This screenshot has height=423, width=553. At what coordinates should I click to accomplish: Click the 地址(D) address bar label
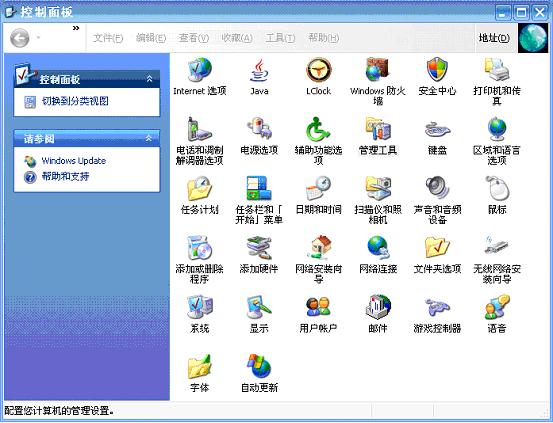tap(494, 38)
